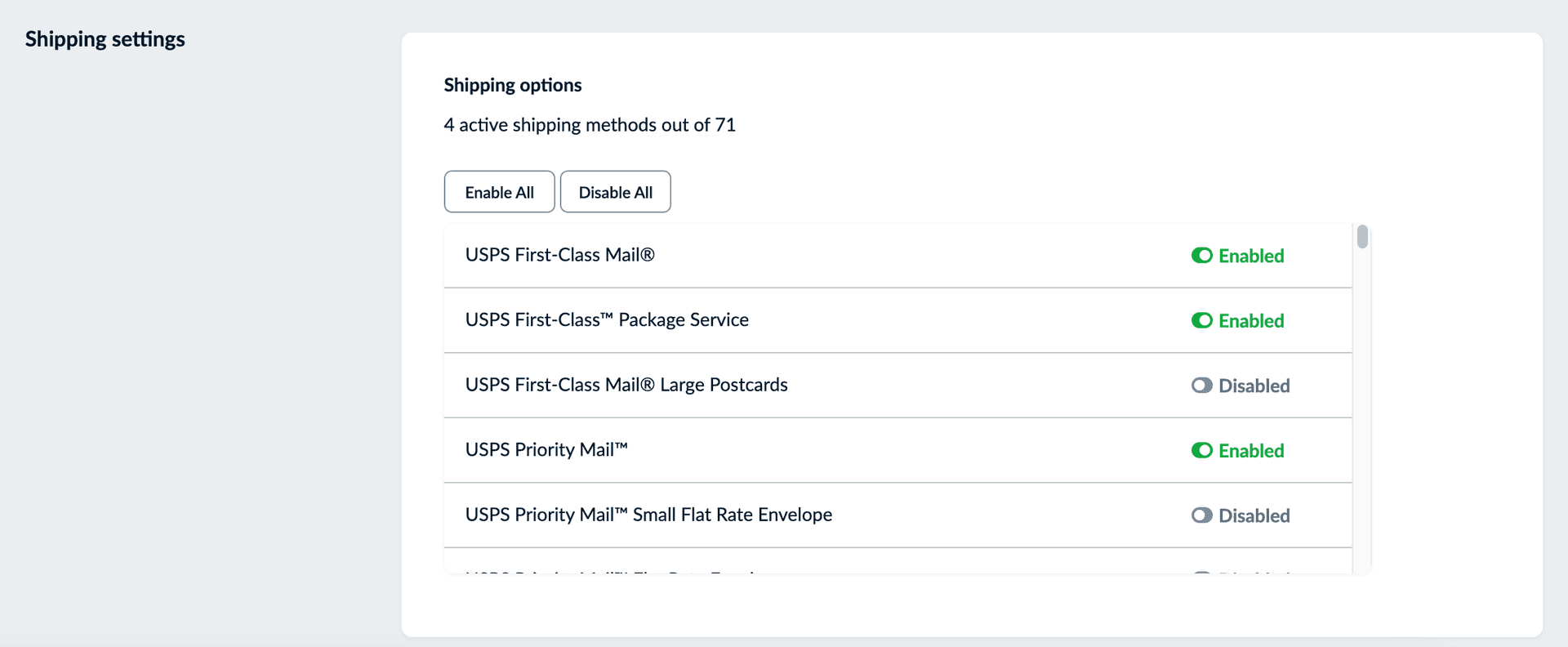Click the Enabled label for Priority Mail™
This screenshot has width=1568, height=647.
point(1251,451)
